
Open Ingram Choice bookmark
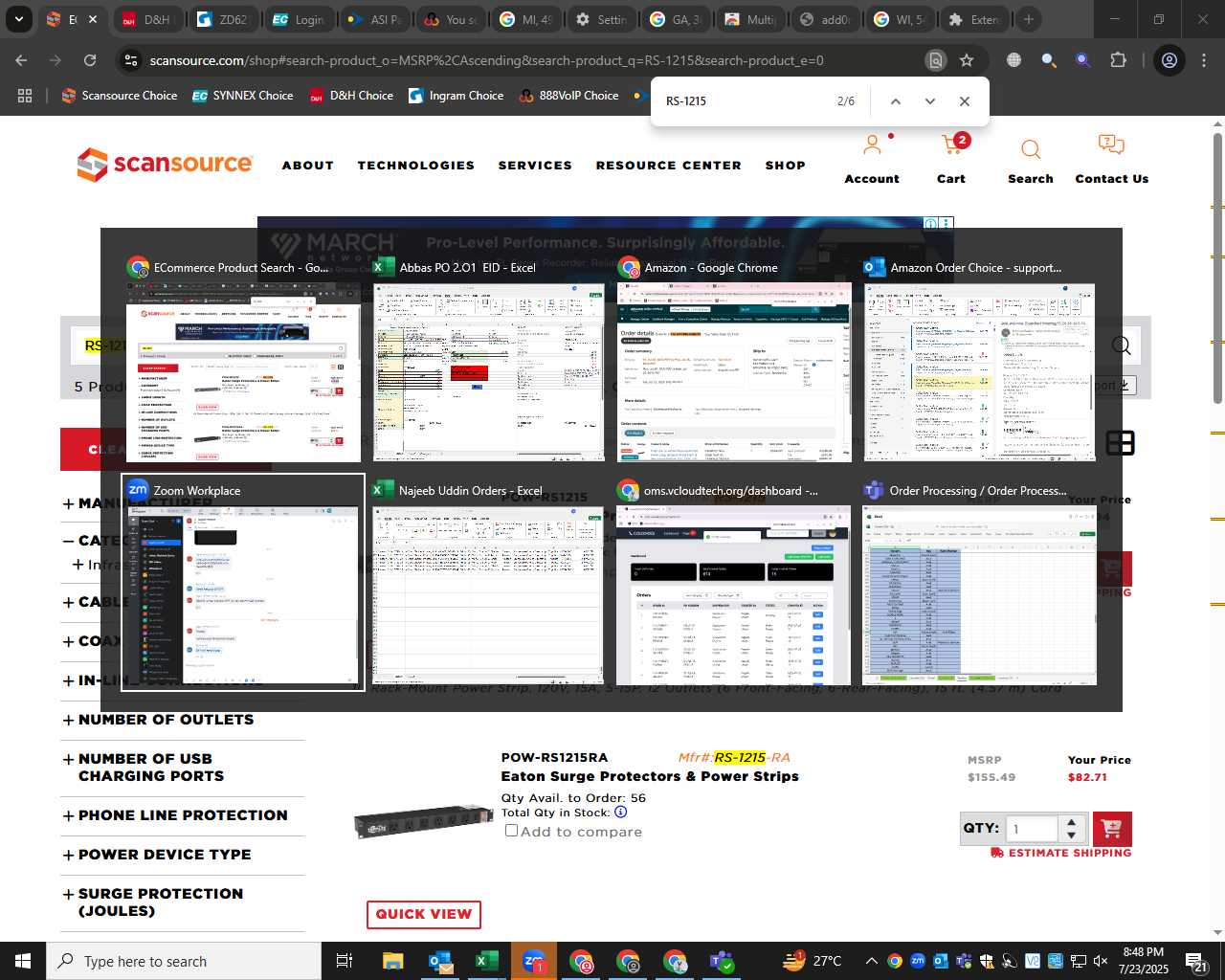pos(457,96)
